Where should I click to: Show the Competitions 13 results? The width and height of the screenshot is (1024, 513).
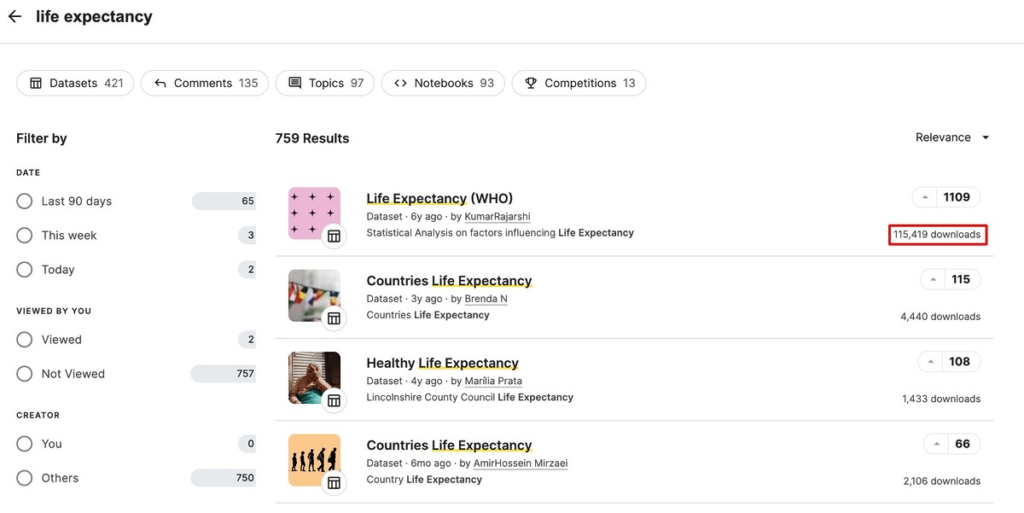tap(579, 84)
